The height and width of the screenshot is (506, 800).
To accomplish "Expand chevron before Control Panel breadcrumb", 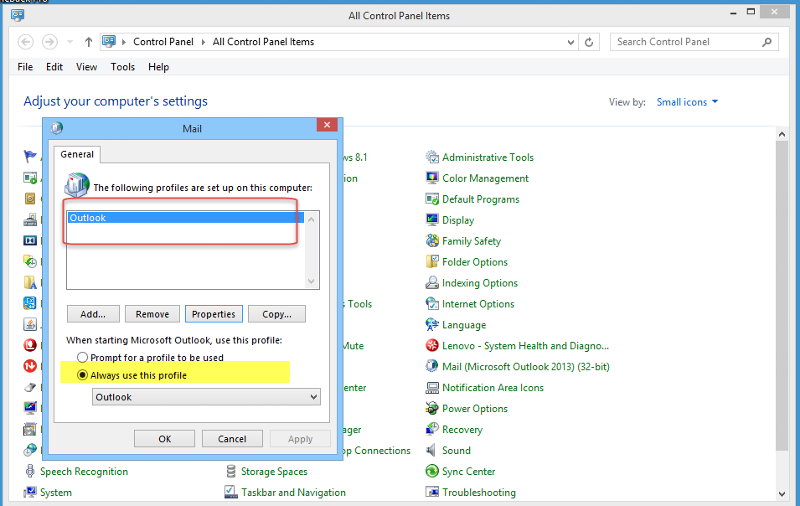I will (123, 42).
